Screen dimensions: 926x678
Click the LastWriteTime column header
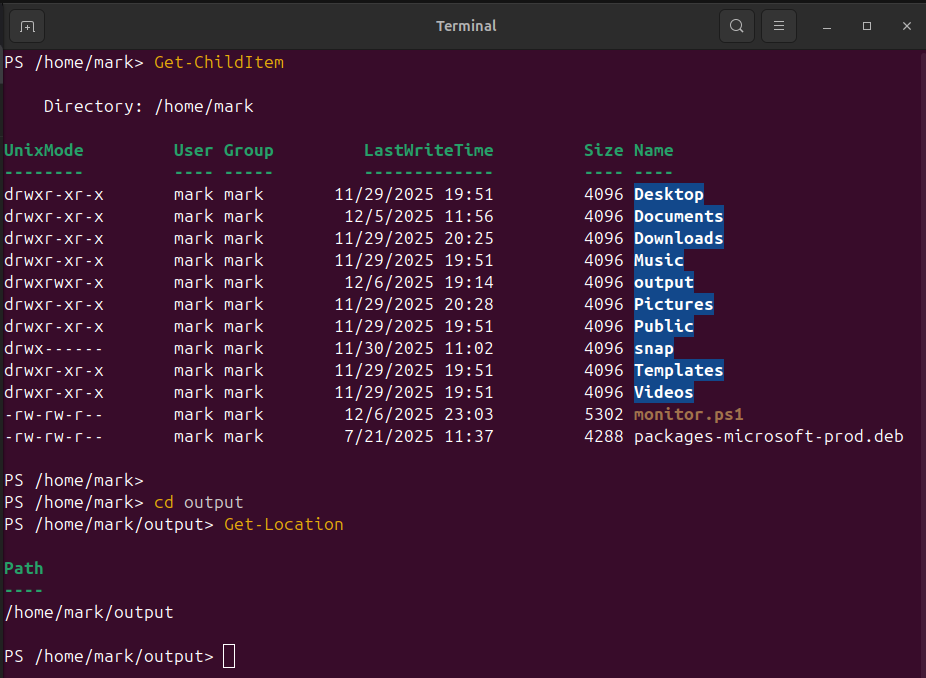[x=428, y=150]
